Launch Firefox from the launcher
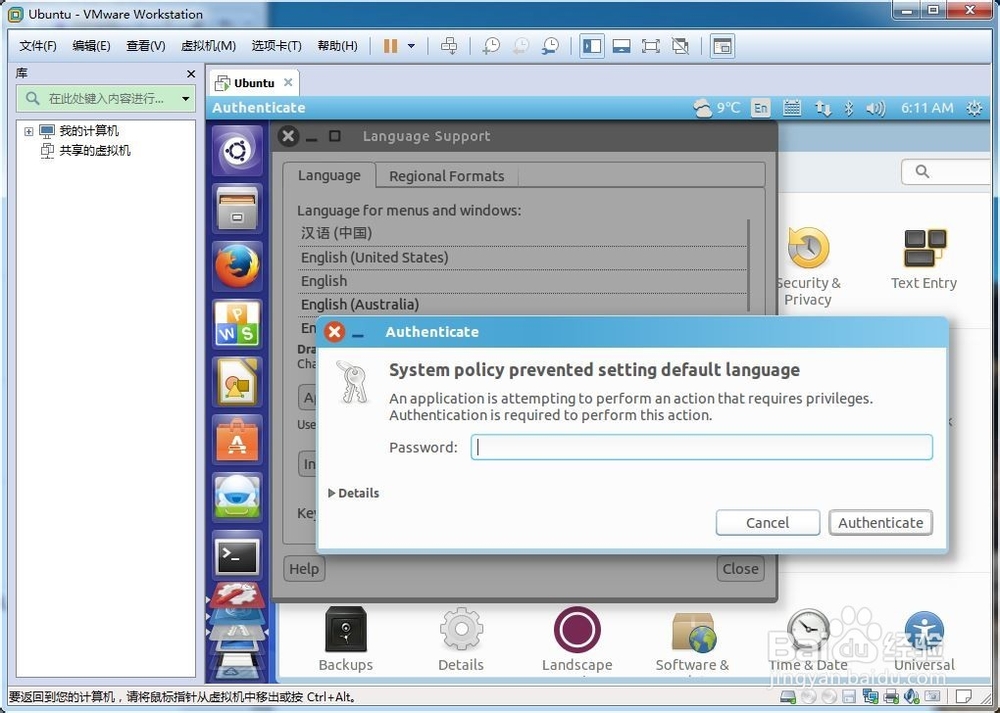Viewport: 1000px width, 713px height. tap(237, 266)
